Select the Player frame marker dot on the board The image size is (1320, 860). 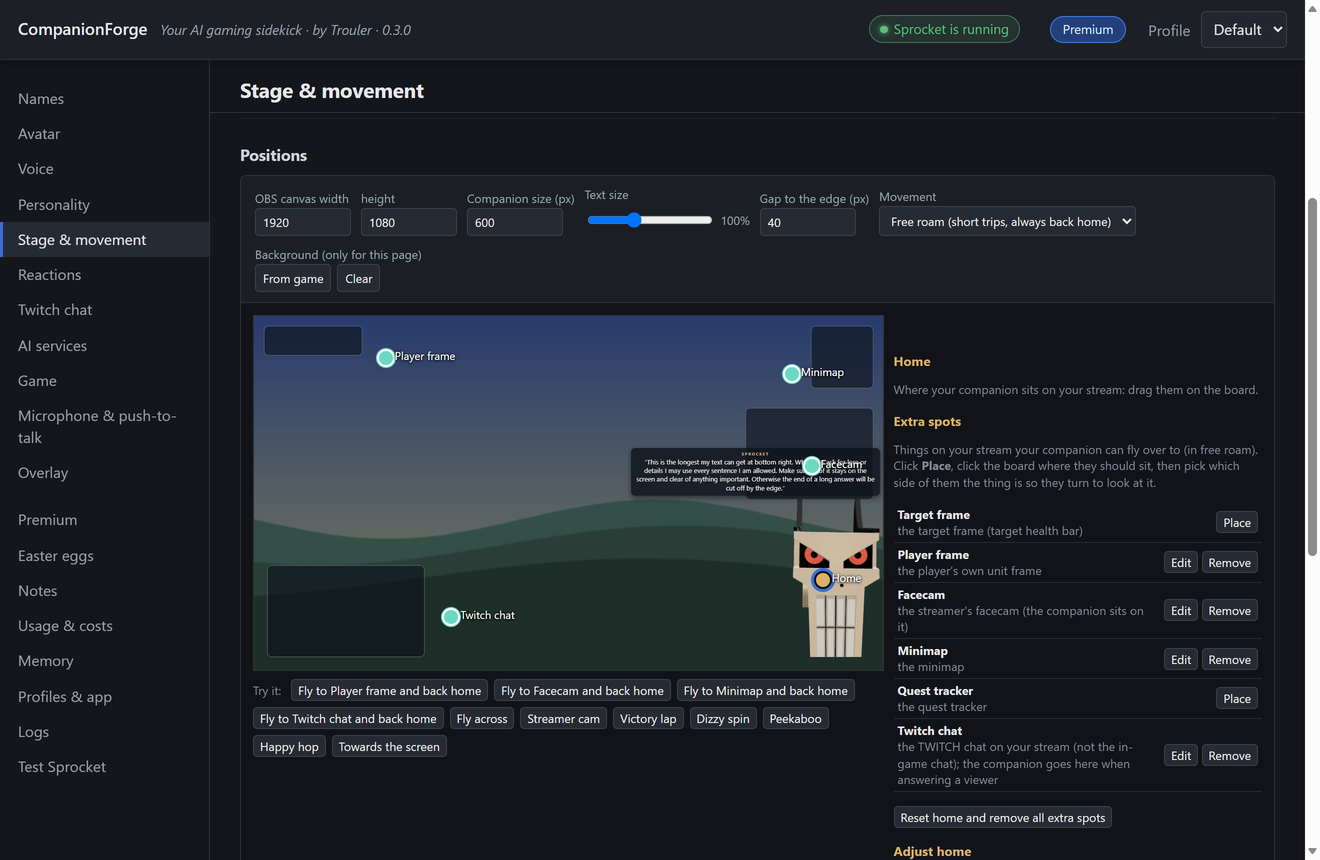pyautogui.click(x=385, y=358)
